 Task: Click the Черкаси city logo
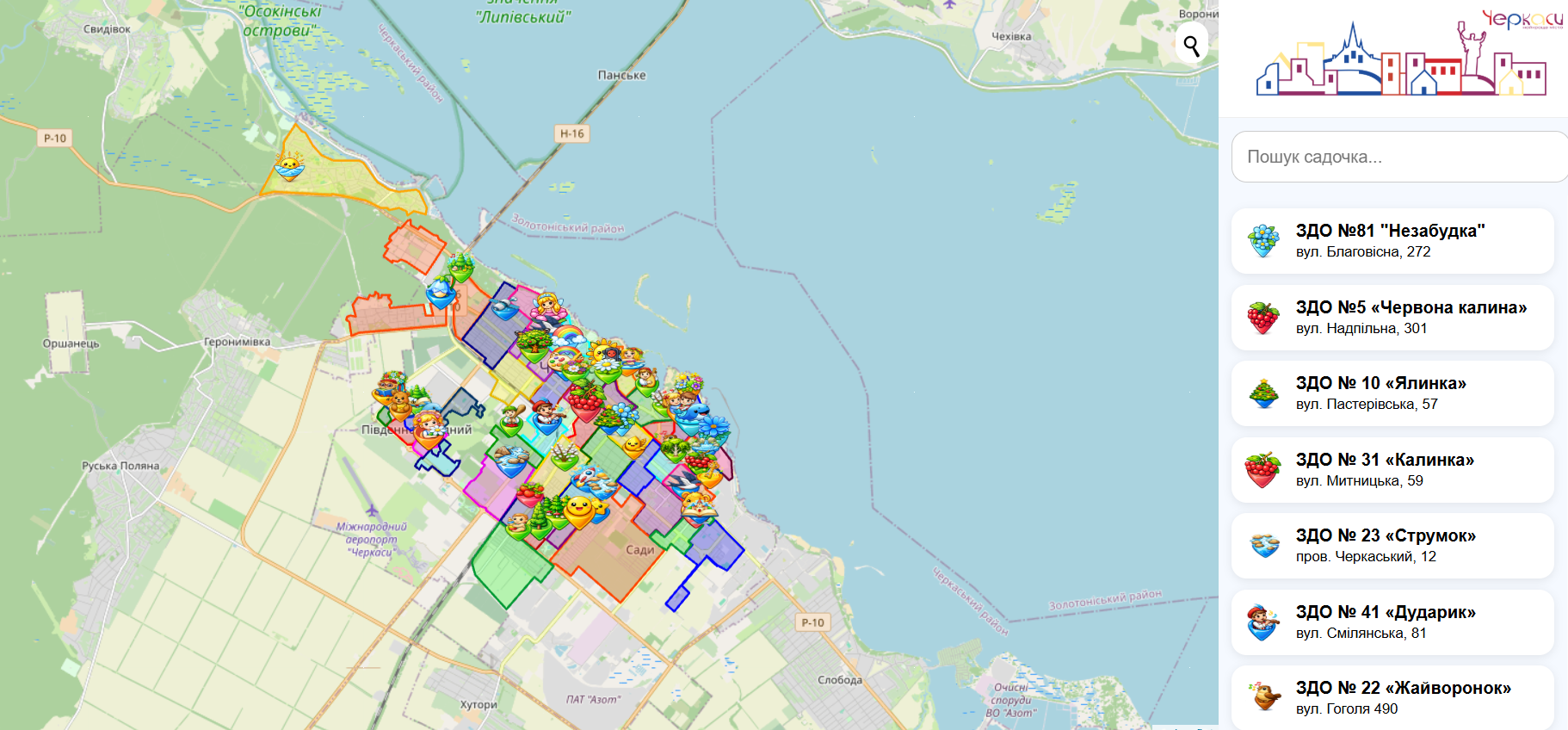coord(1408,53)
